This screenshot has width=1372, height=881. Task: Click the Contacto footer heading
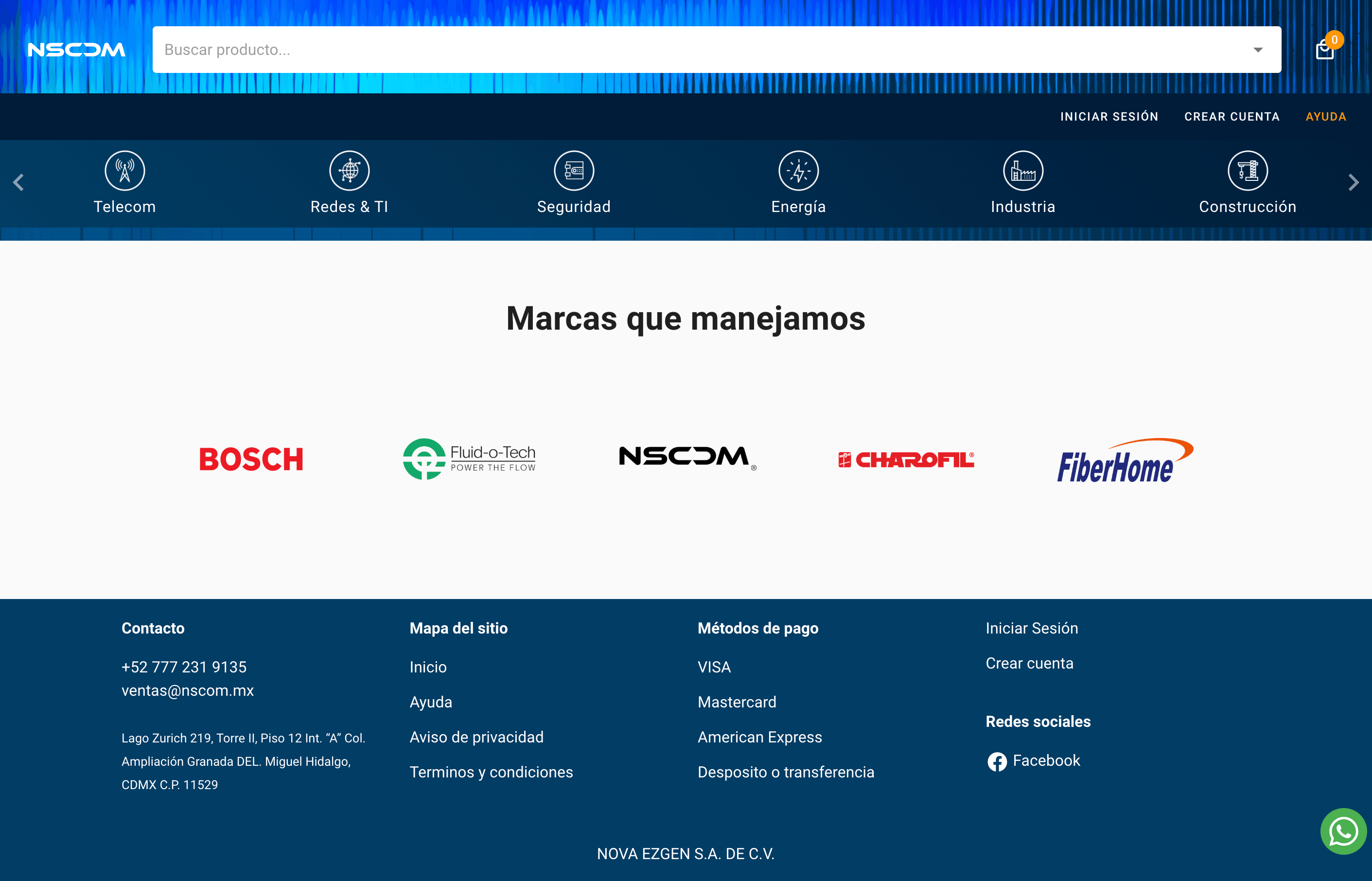[153, 628]
